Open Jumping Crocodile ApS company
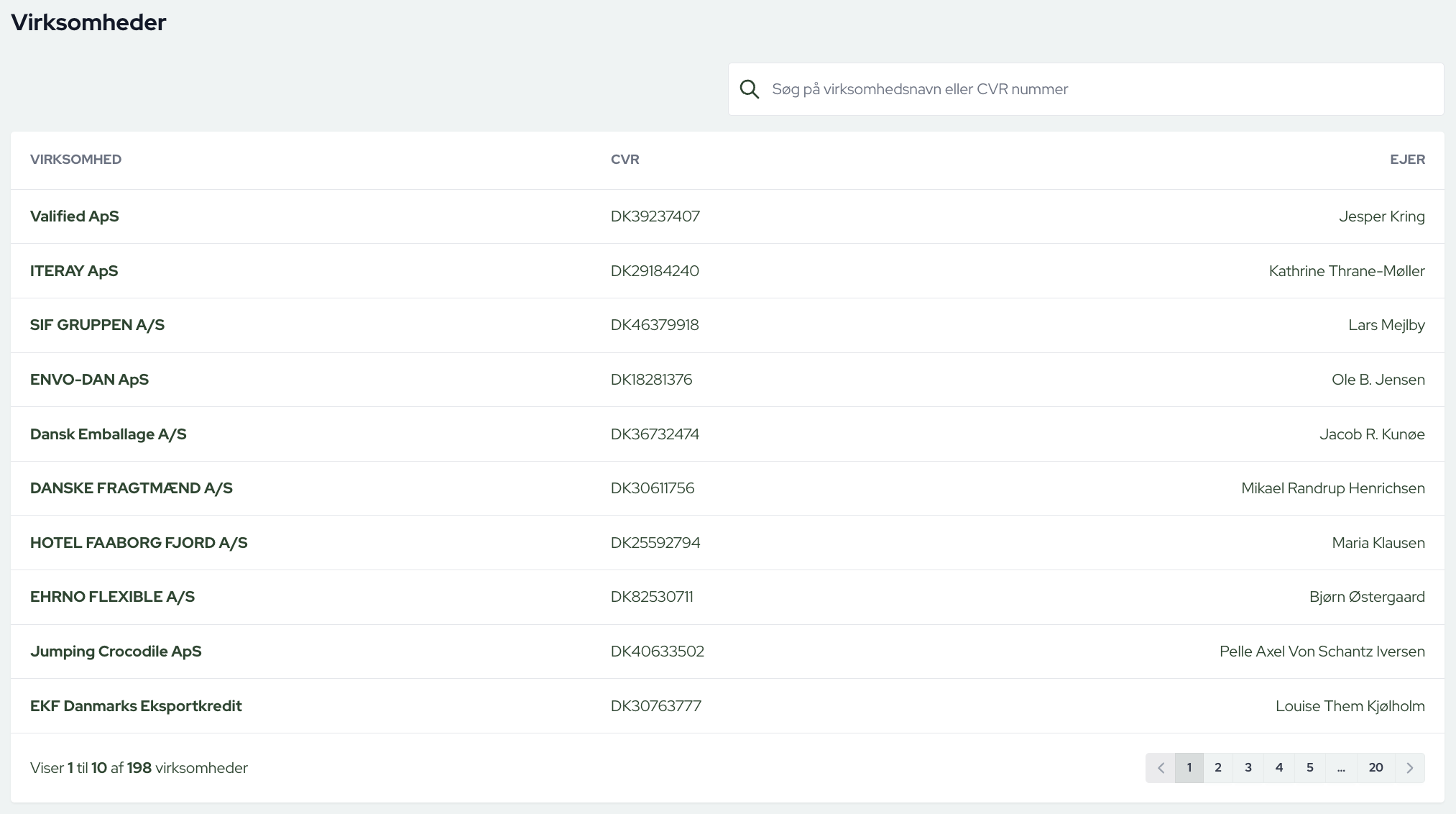 [116, 651]
